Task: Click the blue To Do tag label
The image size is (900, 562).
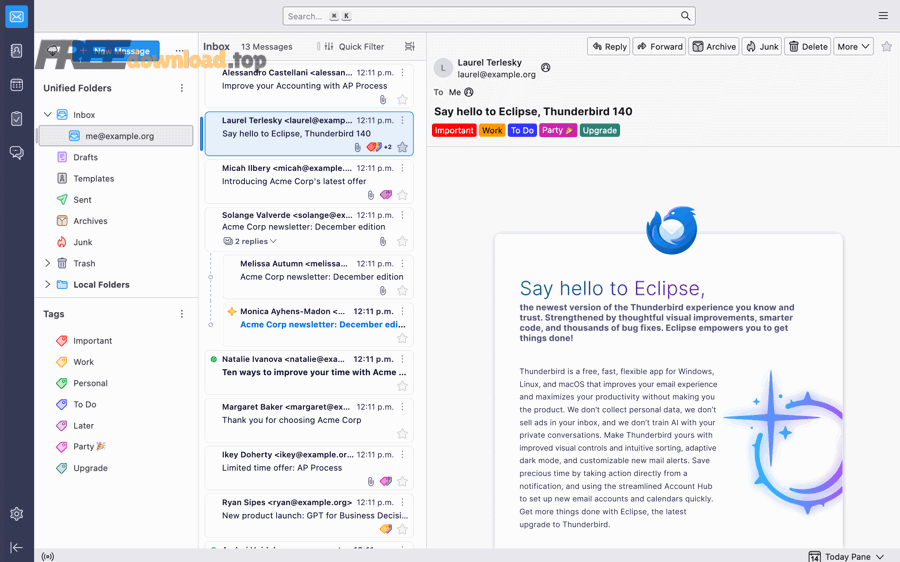Action: coord(522,130)
